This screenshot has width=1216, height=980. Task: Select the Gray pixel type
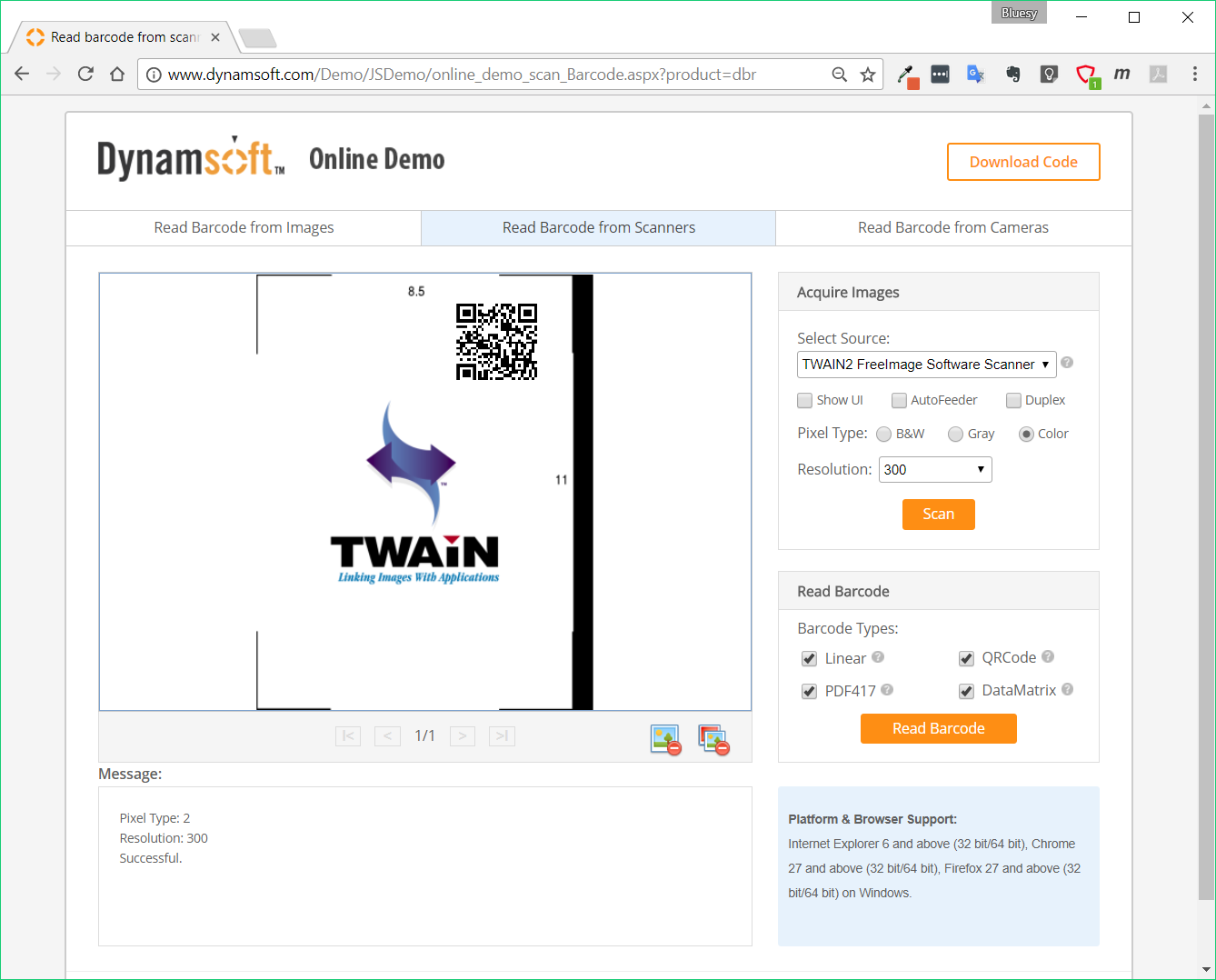pyautogui.click(x=955, y=435)
